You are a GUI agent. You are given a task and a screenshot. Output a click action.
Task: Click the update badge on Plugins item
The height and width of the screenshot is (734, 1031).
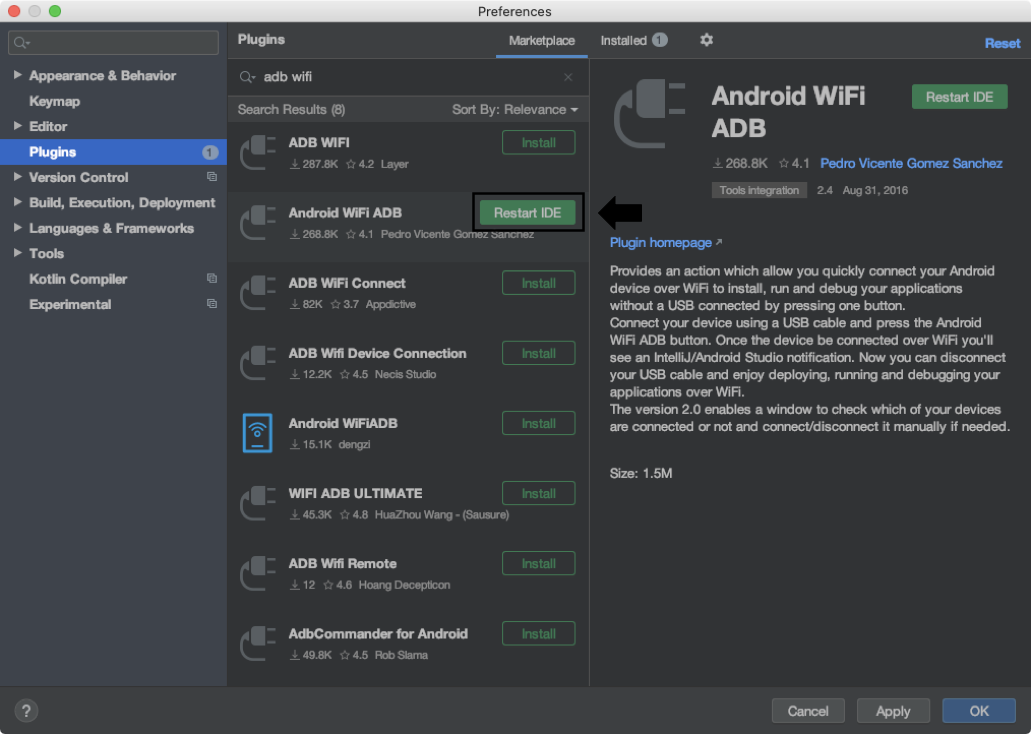210,152
